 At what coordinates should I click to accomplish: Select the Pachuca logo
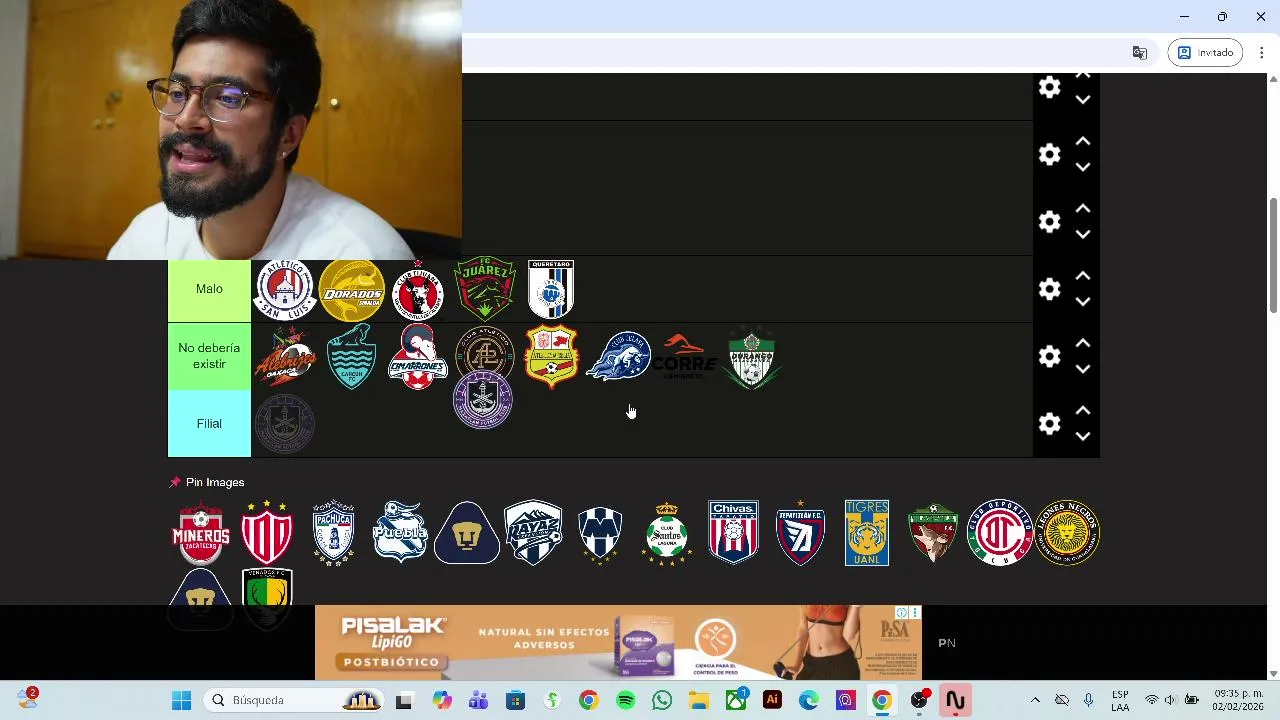pos(333,533)
